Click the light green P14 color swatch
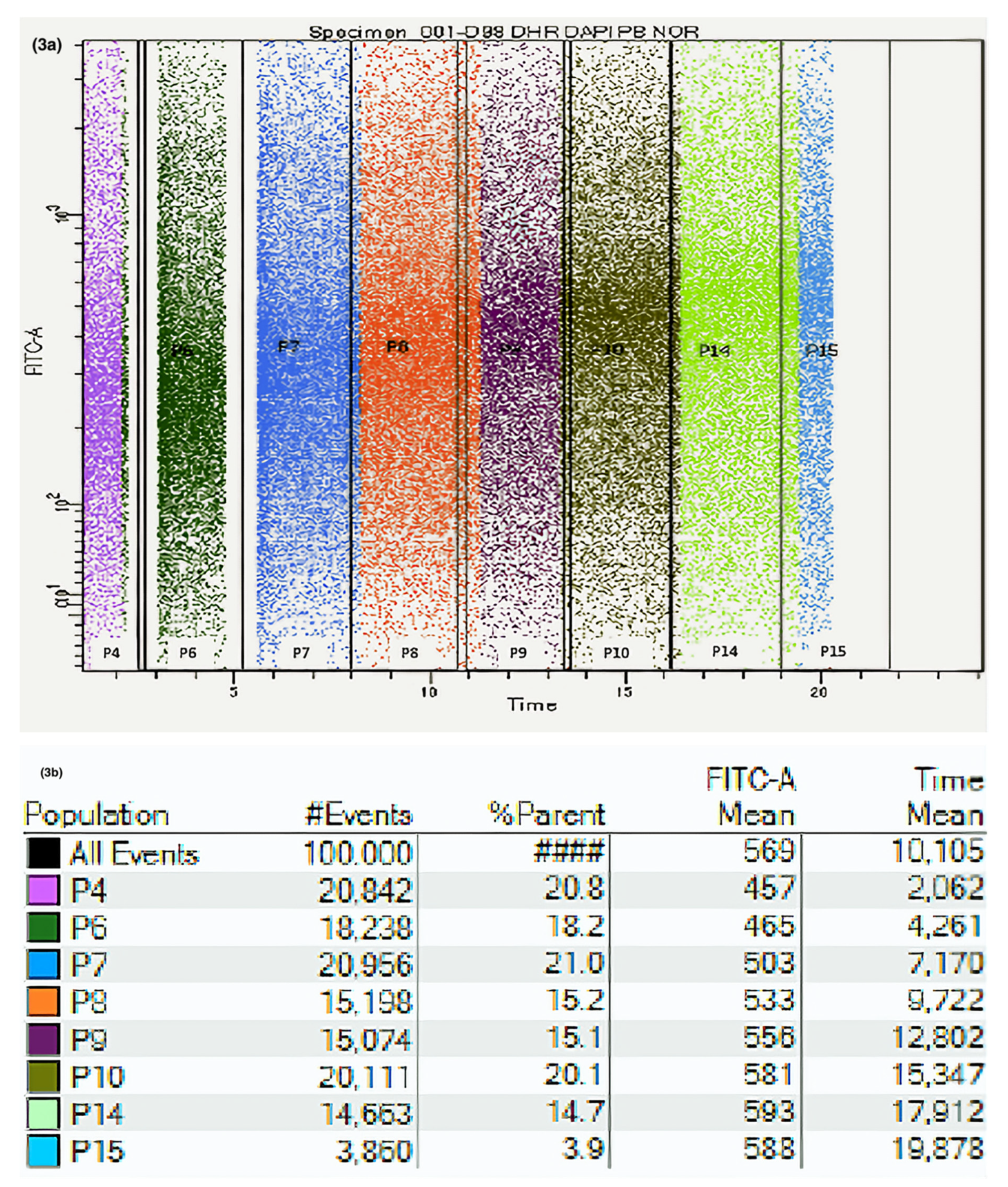Screen dimensions: 1008x1187 point(43,1113)
